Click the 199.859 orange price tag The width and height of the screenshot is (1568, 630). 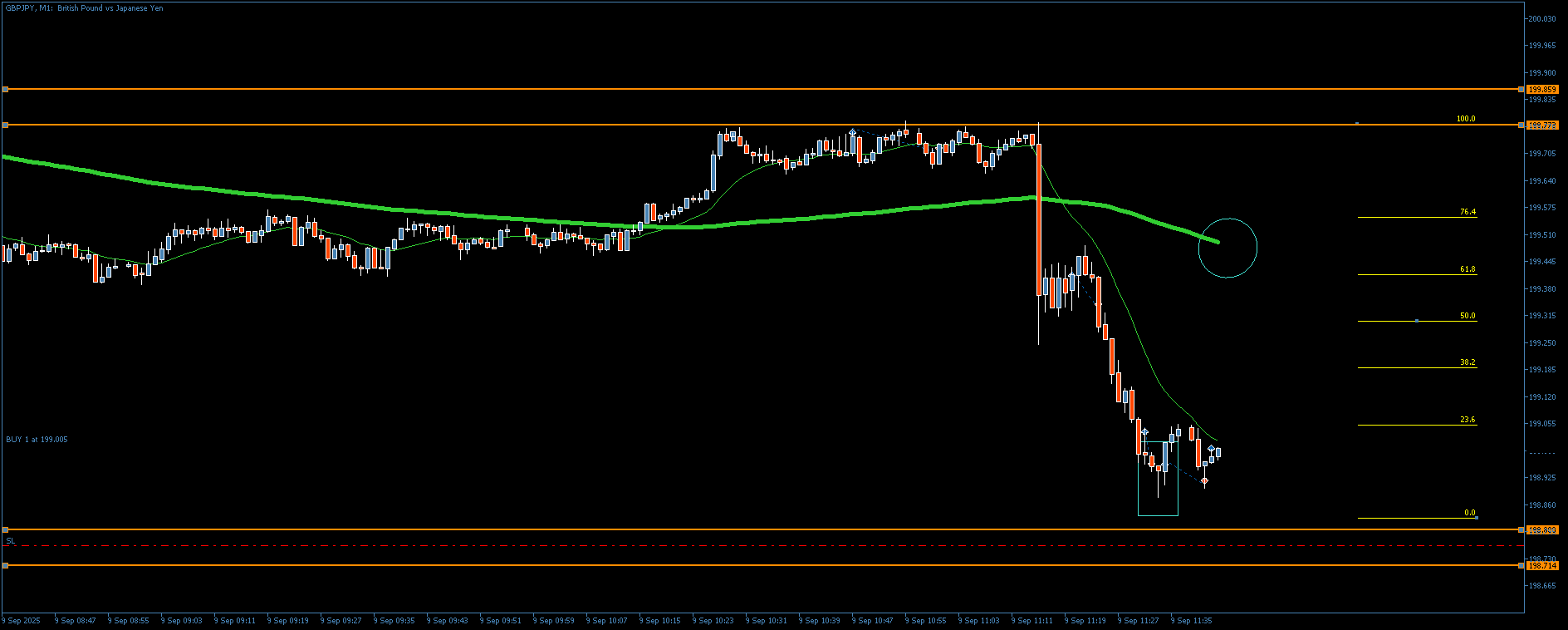click(x=1543, y=89)
